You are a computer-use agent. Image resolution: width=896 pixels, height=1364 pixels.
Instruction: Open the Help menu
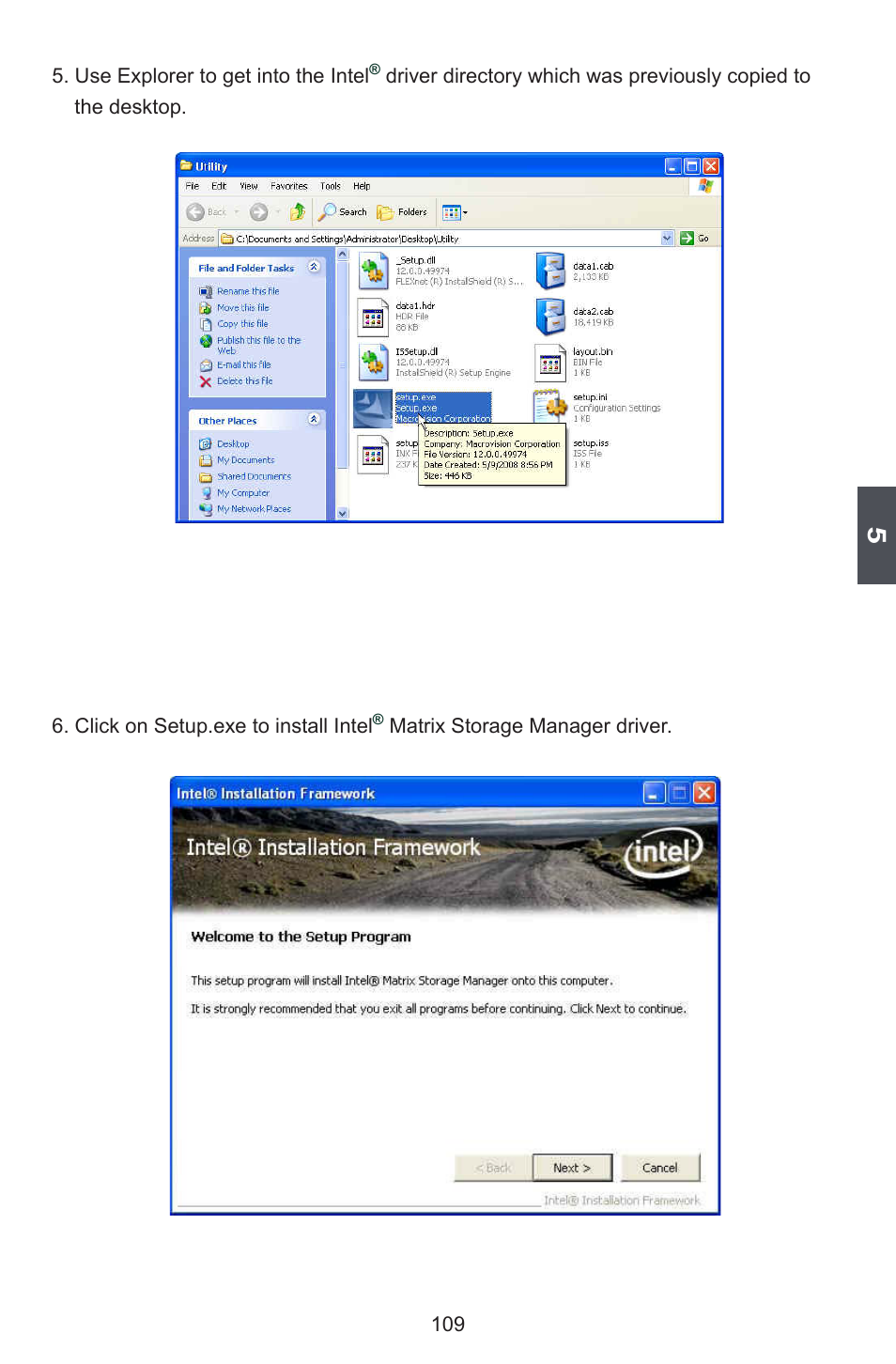point(362,186)
